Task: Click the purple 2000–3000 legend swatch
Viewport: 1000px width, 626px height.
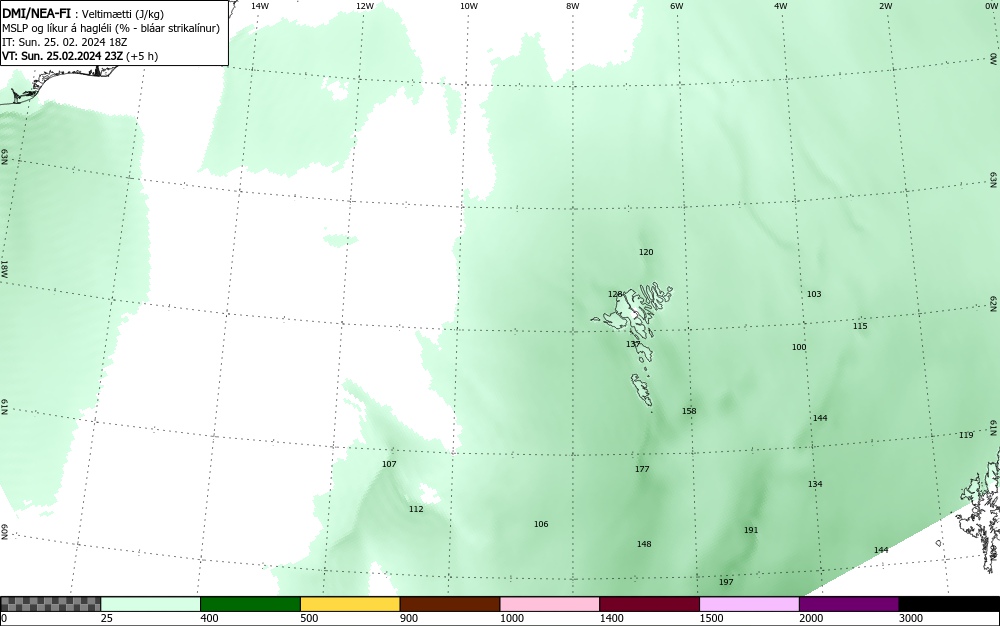Action: (849, 604)
